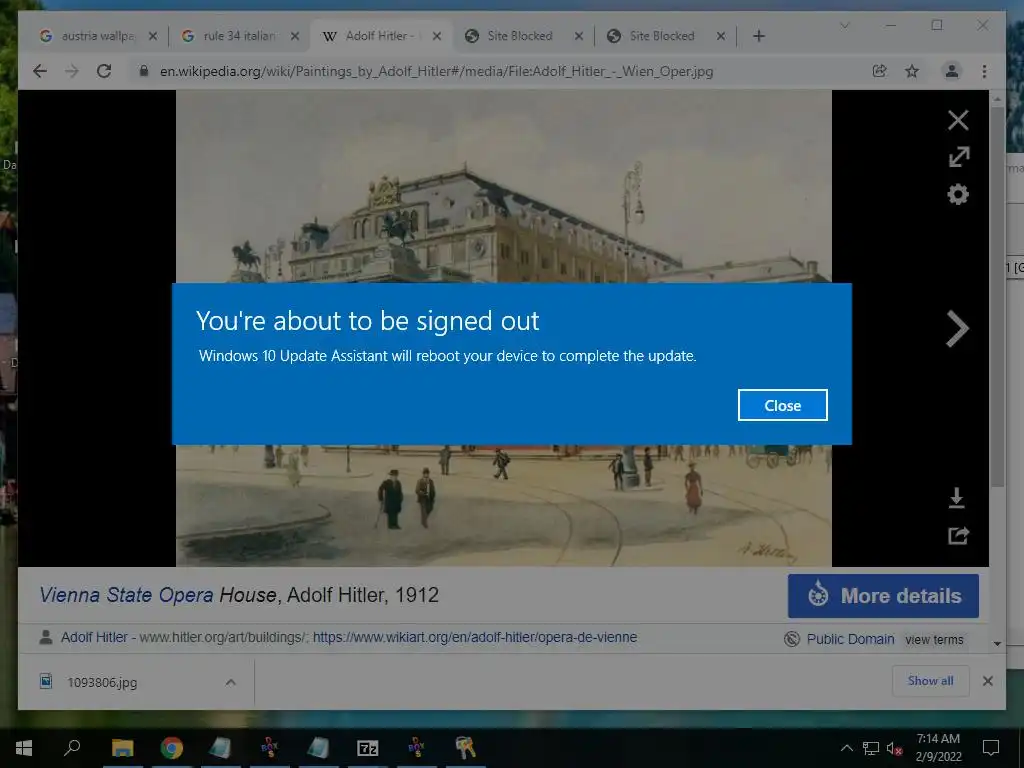This screenshot has height=768, width=1024.
Task: Open tab search dropdown chevron
Action: pyautogui.click(x=844, y=25)
